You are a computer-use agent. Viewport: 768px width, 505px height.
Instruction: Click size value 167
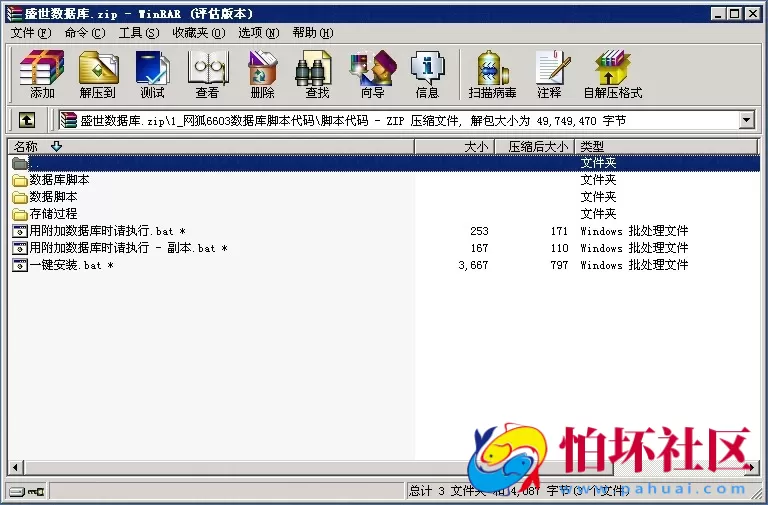tap(479, 248)
